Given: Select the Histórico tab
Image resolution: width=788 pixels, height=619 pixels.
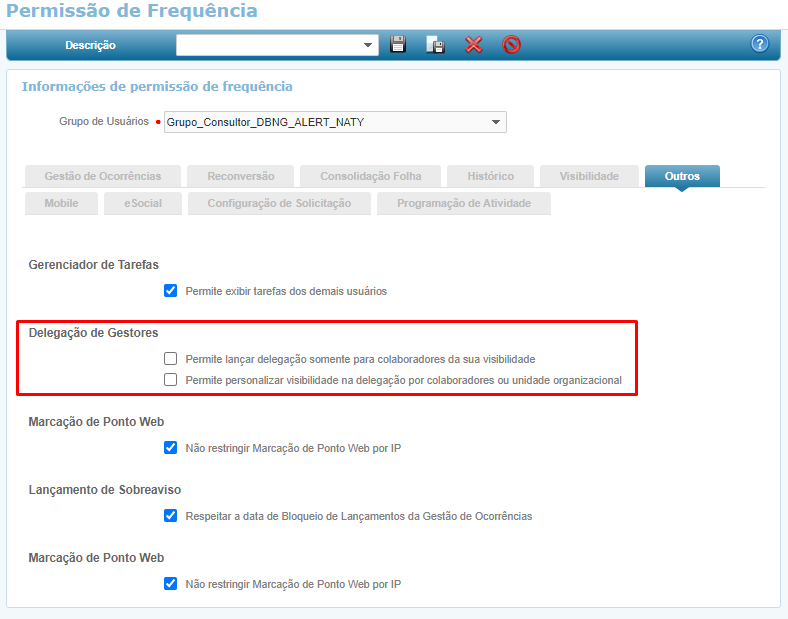Looking at the screenshot, I should (490, 176).
